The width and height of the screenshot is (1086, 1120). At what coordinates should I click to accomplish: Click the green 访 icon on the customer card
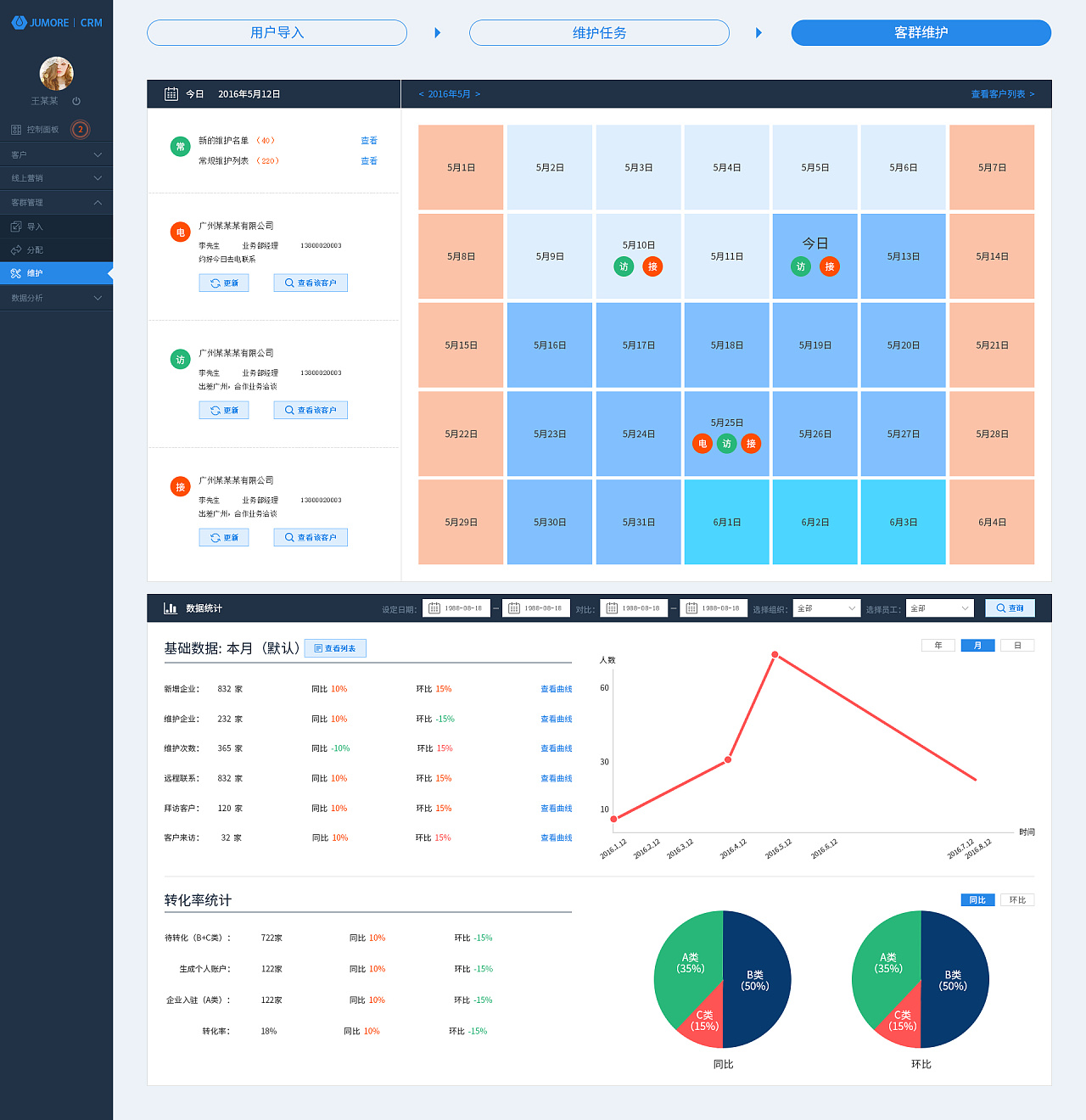(x=180, y=360)
